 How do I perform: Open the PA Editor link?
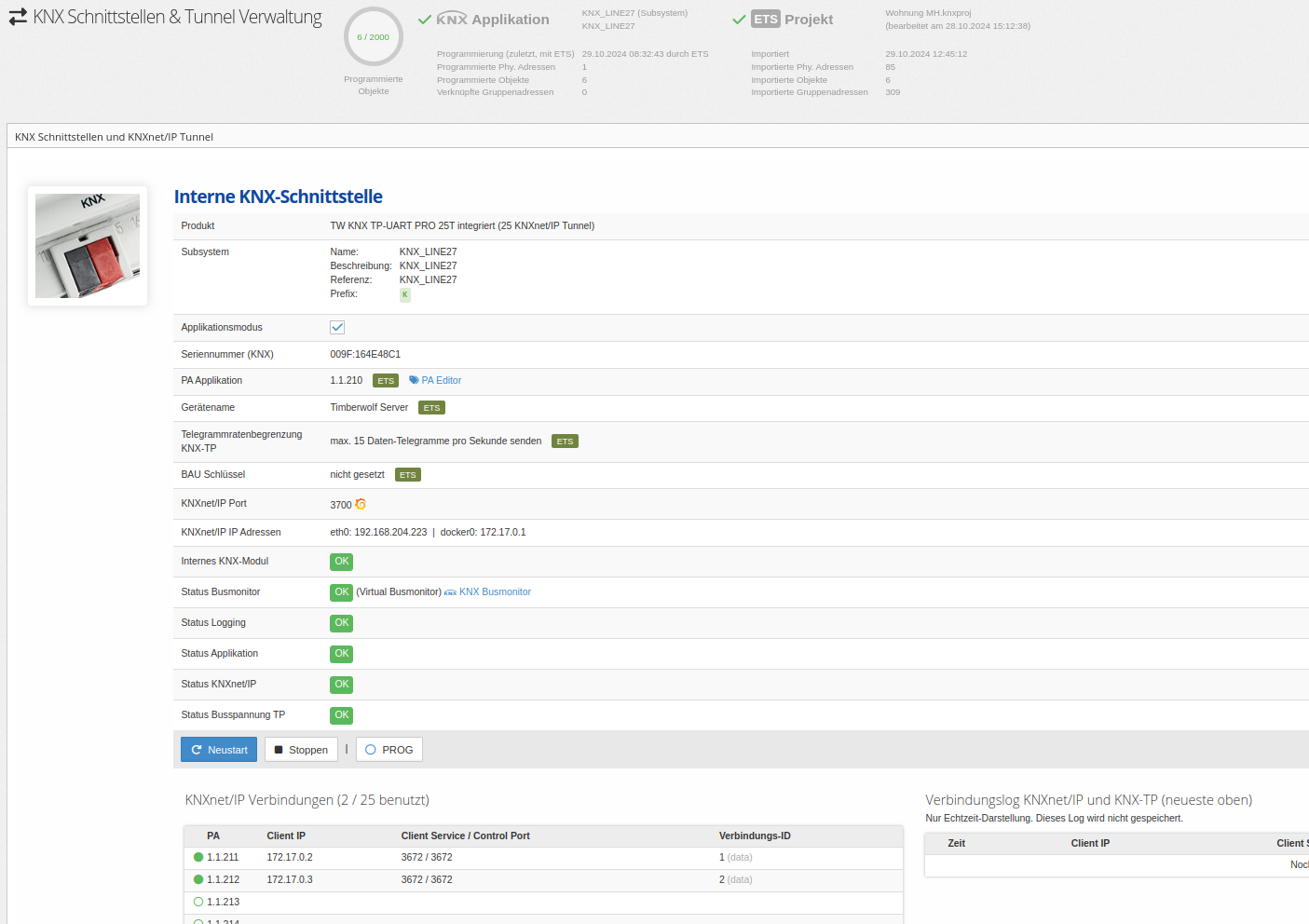point(435,380)
